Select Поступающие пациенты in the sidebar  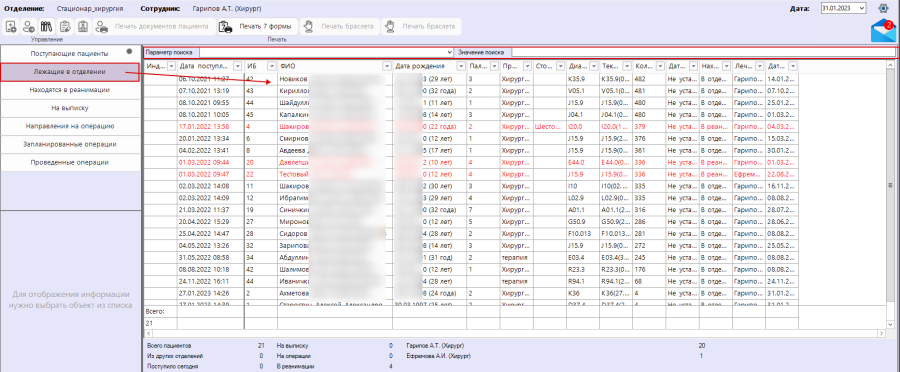click(x=69, y=53)
